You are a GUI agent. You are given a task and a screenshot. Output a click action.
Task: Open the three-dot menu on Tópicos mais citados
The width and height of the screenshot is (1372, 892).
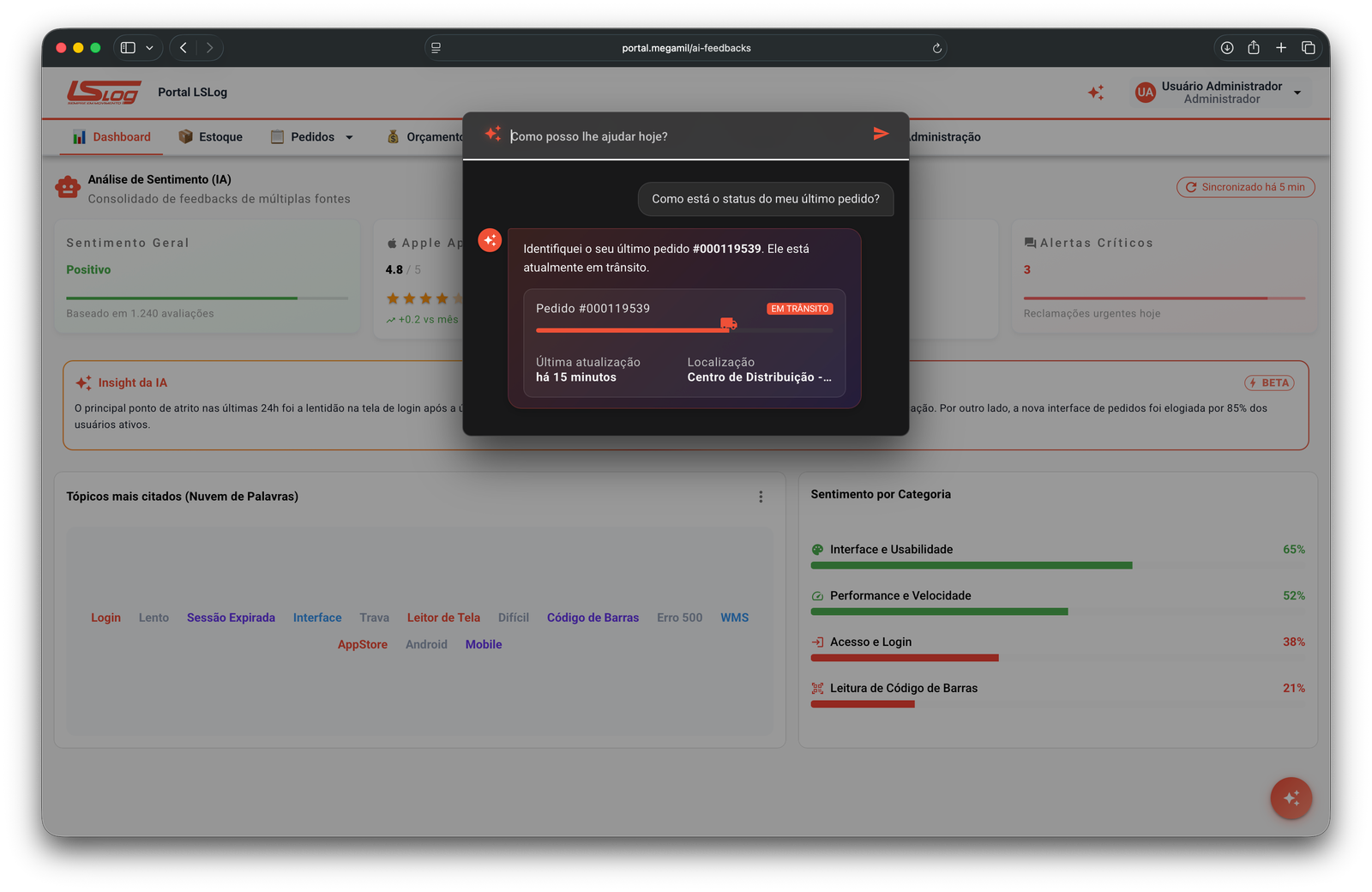coord(760,496)
